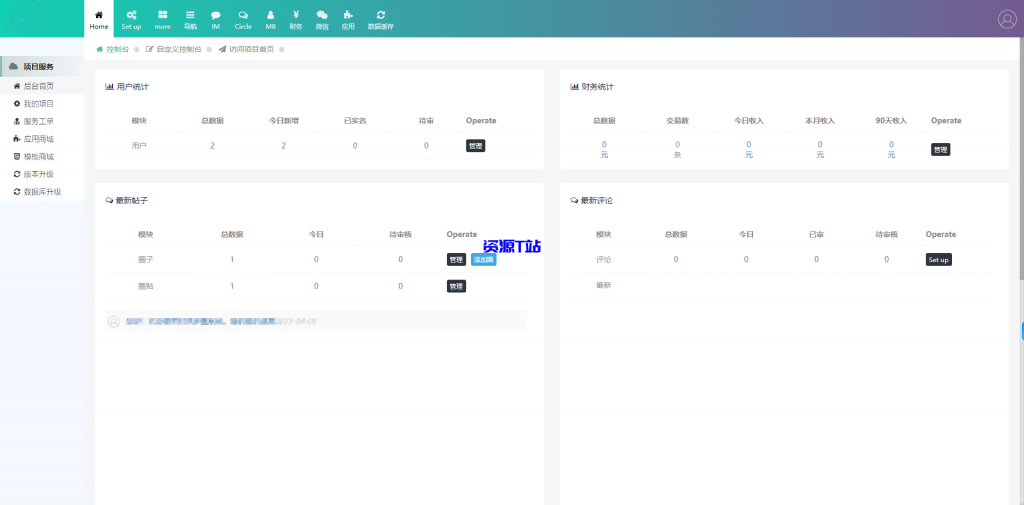Click 管理 button in 财务统计 panel
The image size is (1024, 505).
[940, 150]
